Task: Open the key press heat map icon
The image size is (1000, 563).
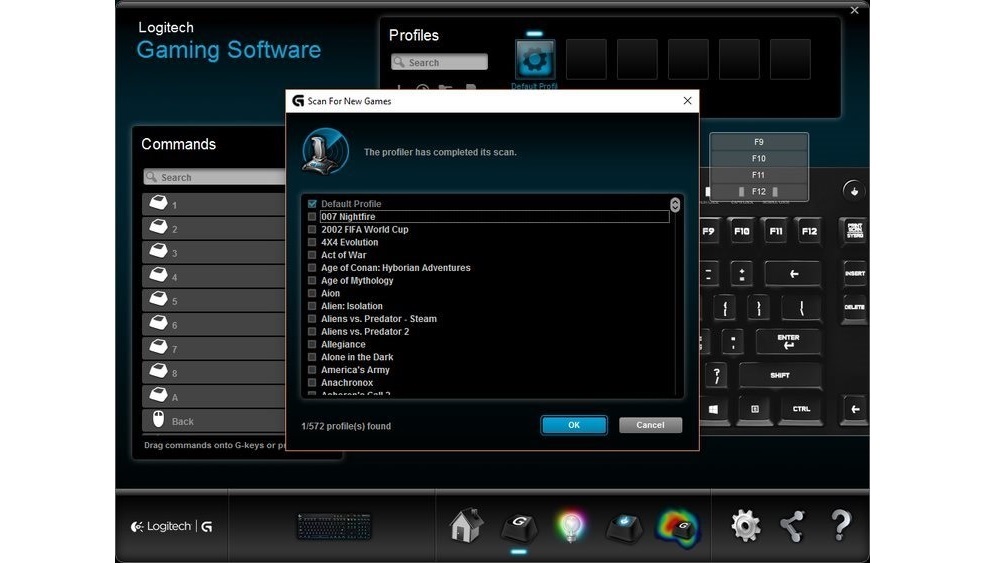Action: point(677,526)
